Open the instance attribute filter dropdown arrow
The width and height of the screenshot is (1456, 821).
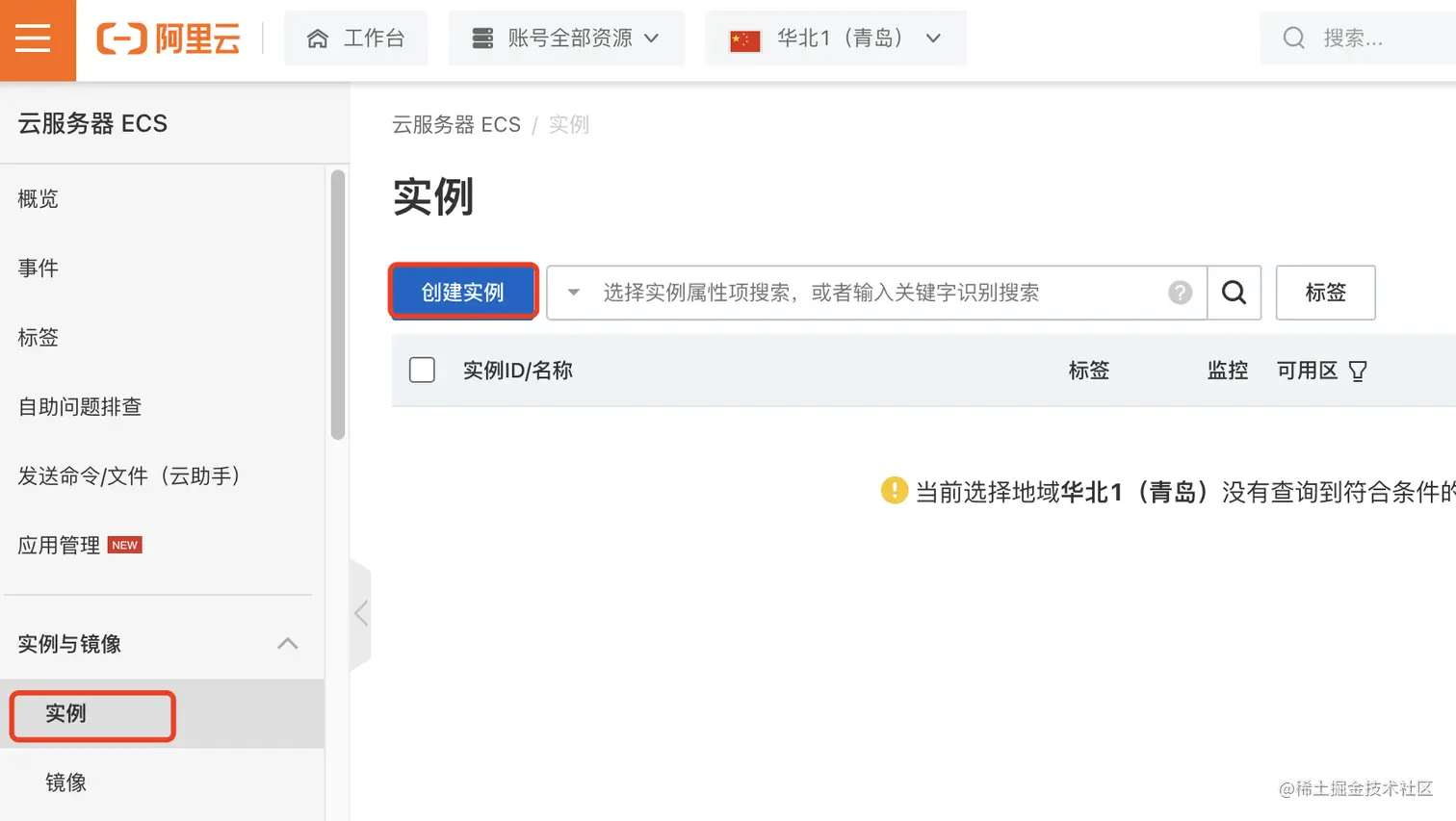pos(573,293)
